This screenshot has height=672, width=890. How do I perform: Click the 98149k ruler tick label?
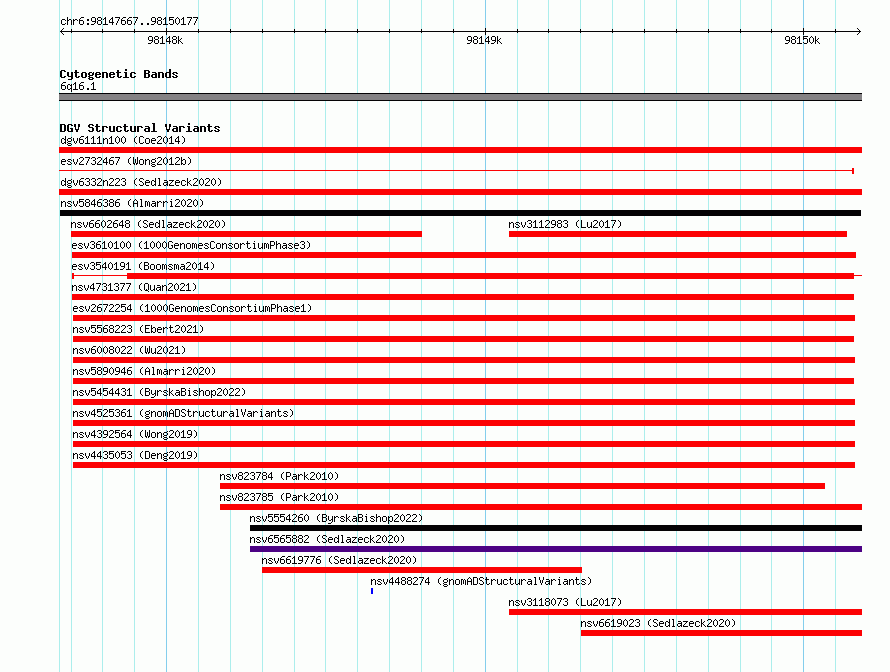484,40
